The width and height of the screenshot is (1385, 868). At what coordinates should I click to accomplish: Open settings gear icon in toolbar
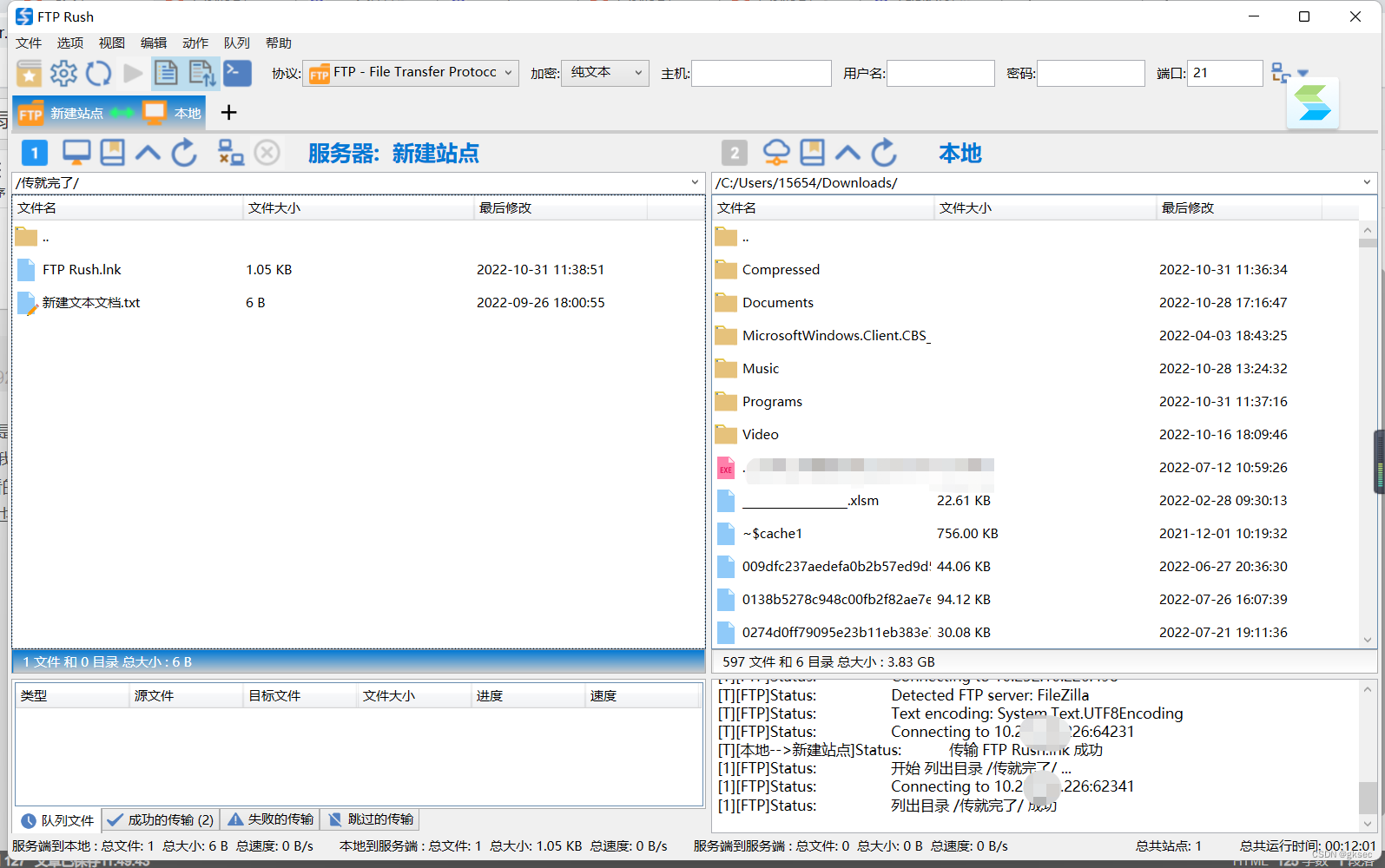click(x=63, y=73)
